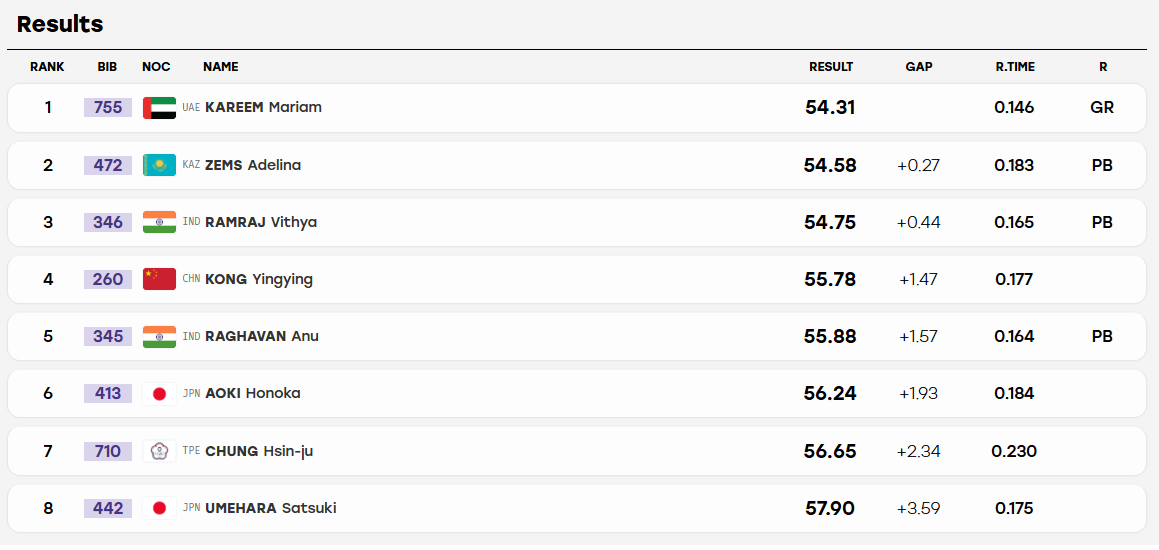
Task: Click the Kazakhstan flag icon beside Zems
Action: pyautogui.click(x=159, y=165)
